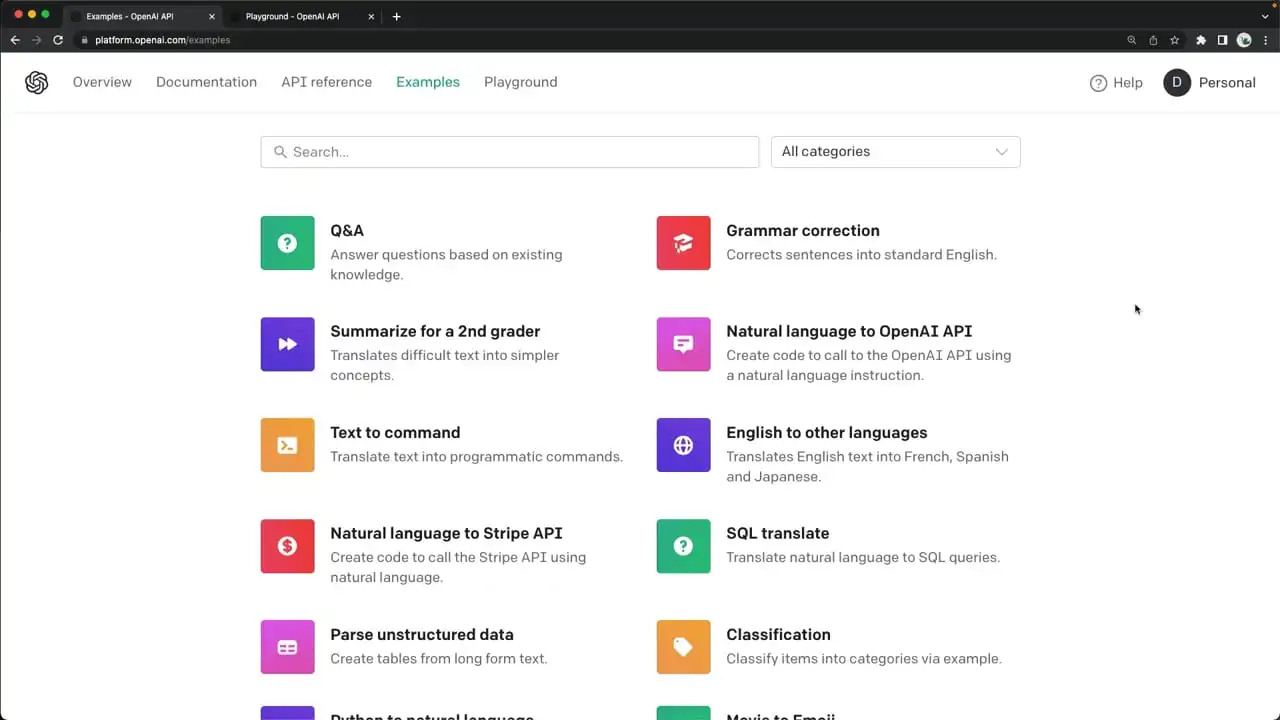Click the text 'Create tables from long form text.'

click(x=439, y=659)
